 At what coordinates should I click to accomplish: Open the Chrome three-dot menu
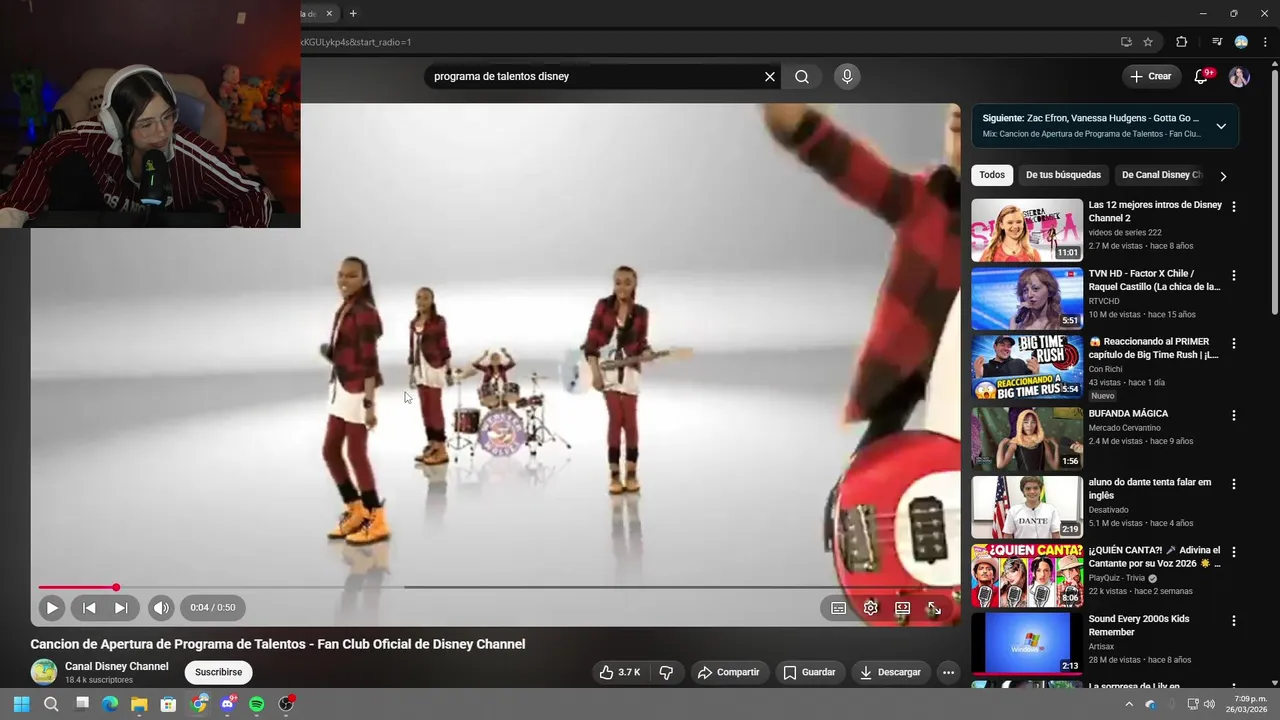pos(1266,42)
